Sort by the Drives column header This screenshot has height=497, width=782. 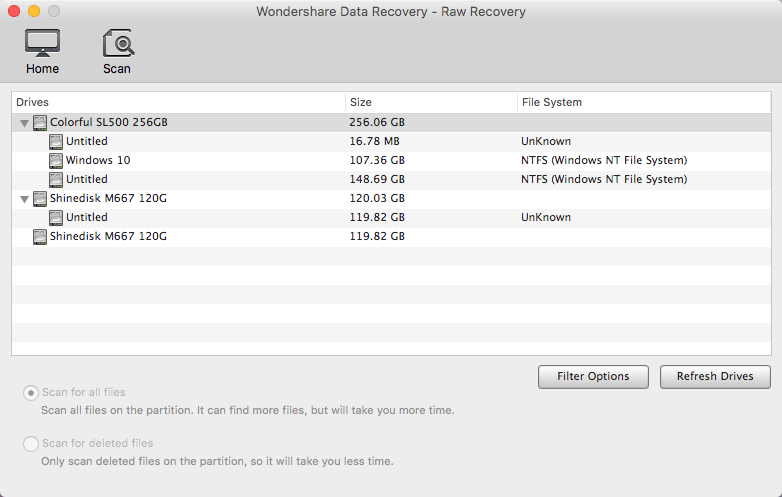pos(179,102)
